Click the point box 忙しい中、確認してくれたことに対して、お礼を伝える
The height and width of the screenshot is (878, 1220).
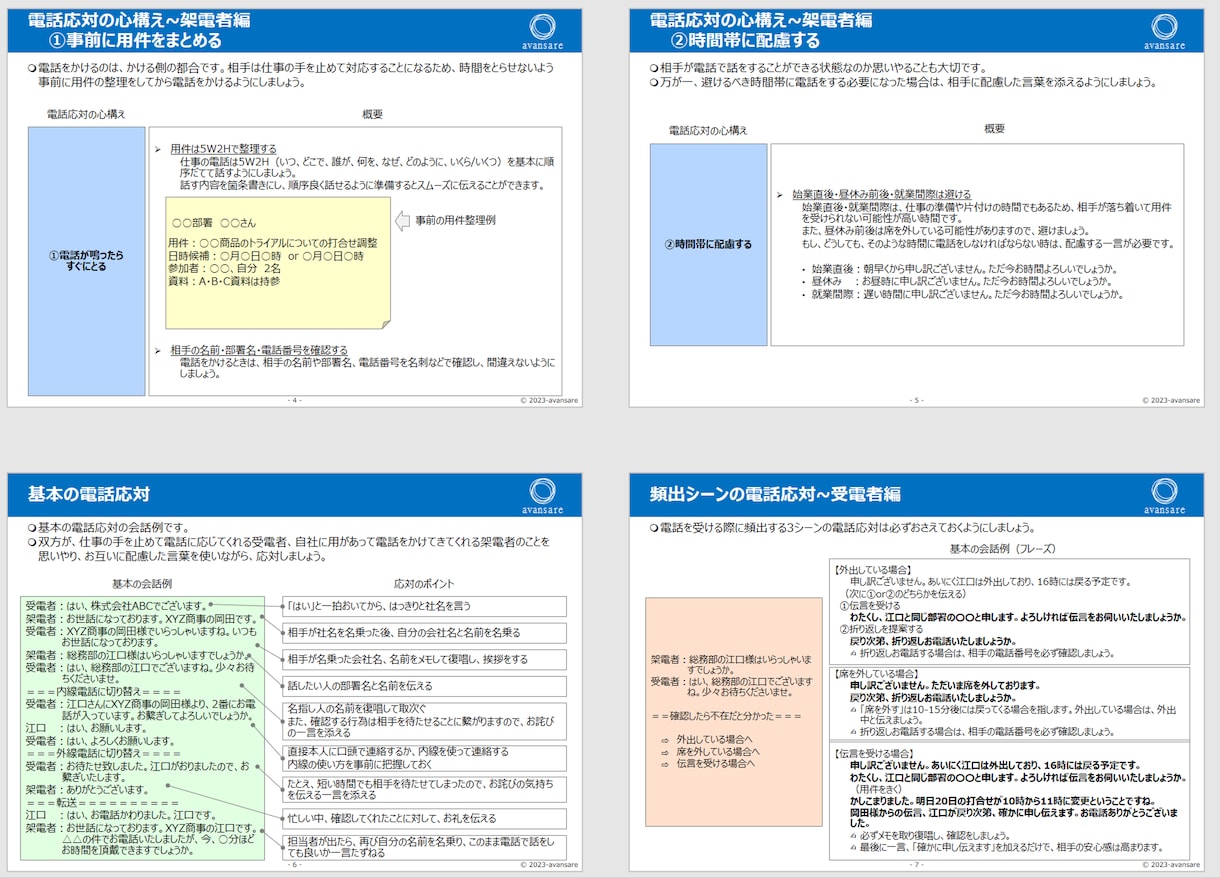point(425,819)
